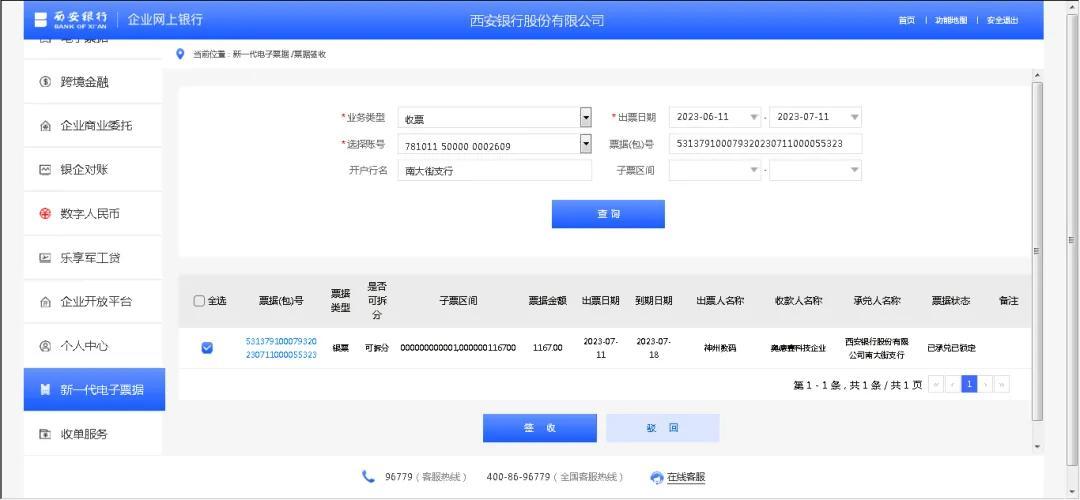Click the drawer name 神州数码
Viewport: 1080px width, 500px height.
pos(720,348)
